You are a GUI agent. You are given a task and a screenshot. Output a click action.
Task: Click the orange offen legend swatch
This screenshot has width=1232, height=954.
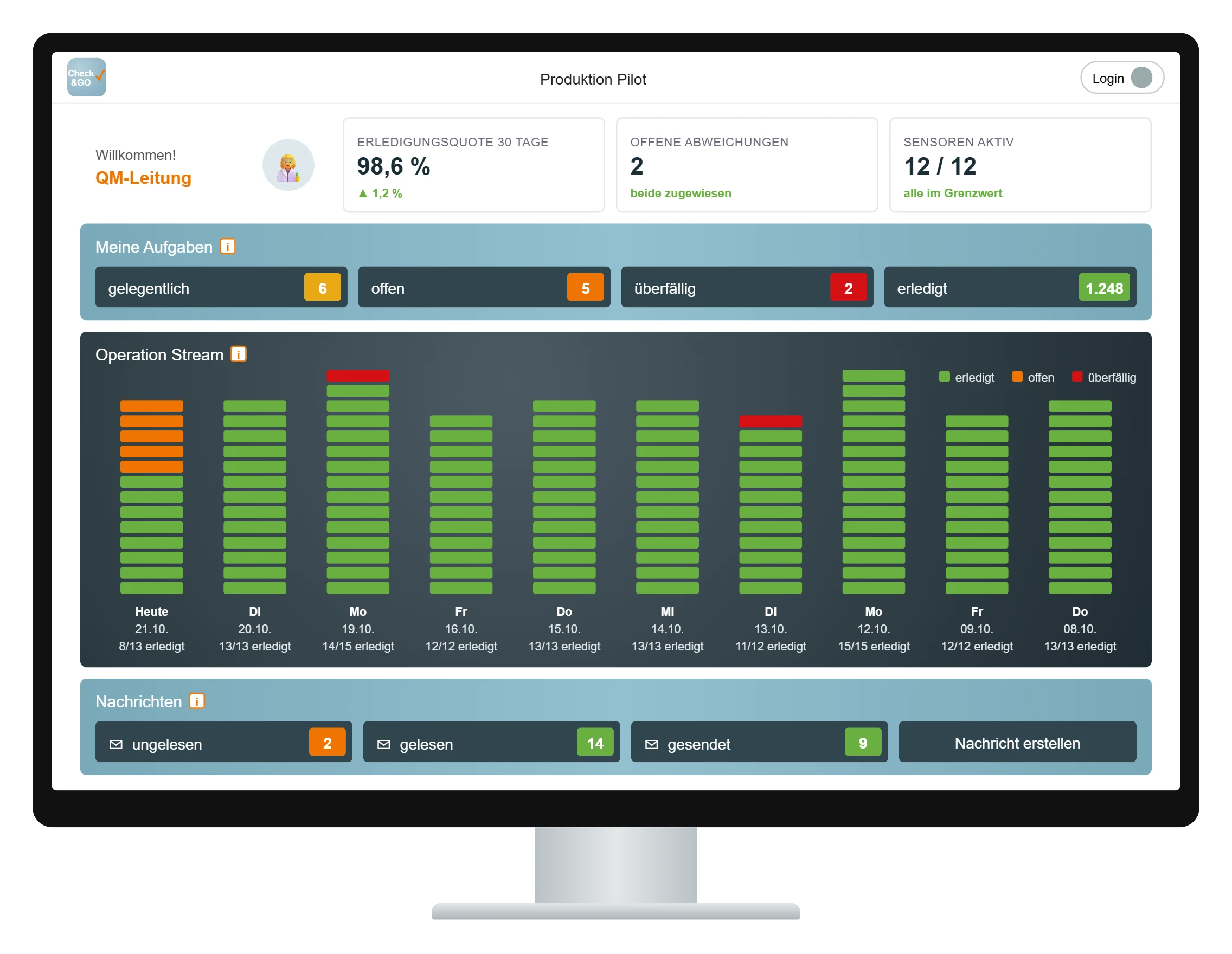click(1017, 377)
